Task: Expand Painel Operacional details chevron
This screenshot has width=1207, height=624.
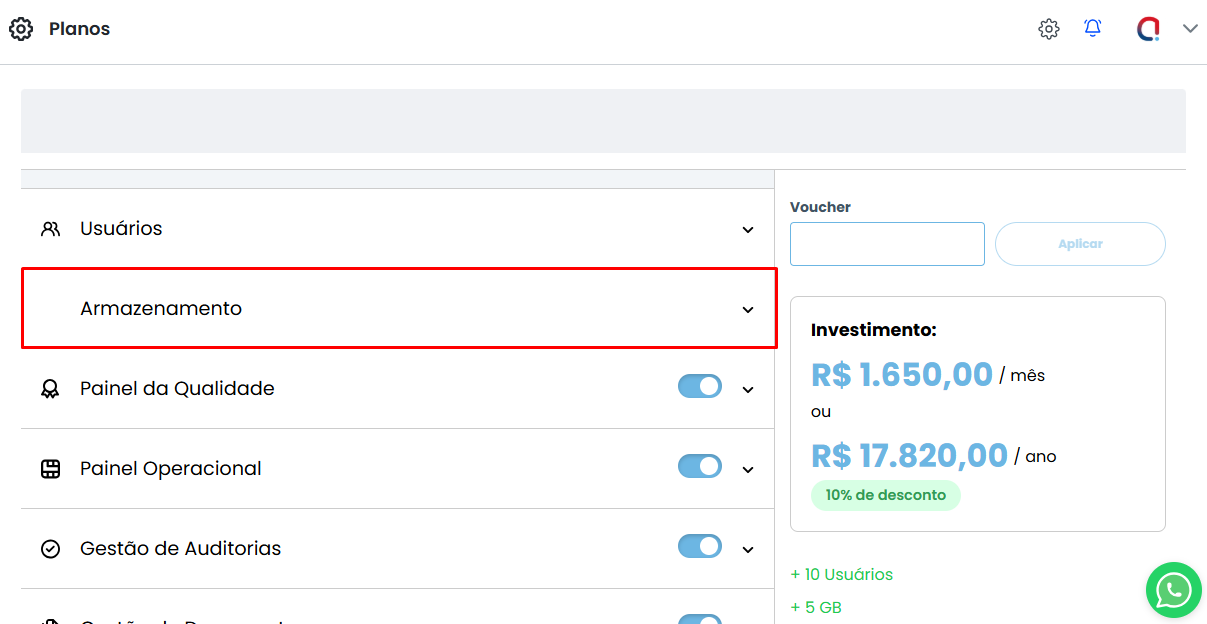Action: (748, 470)
